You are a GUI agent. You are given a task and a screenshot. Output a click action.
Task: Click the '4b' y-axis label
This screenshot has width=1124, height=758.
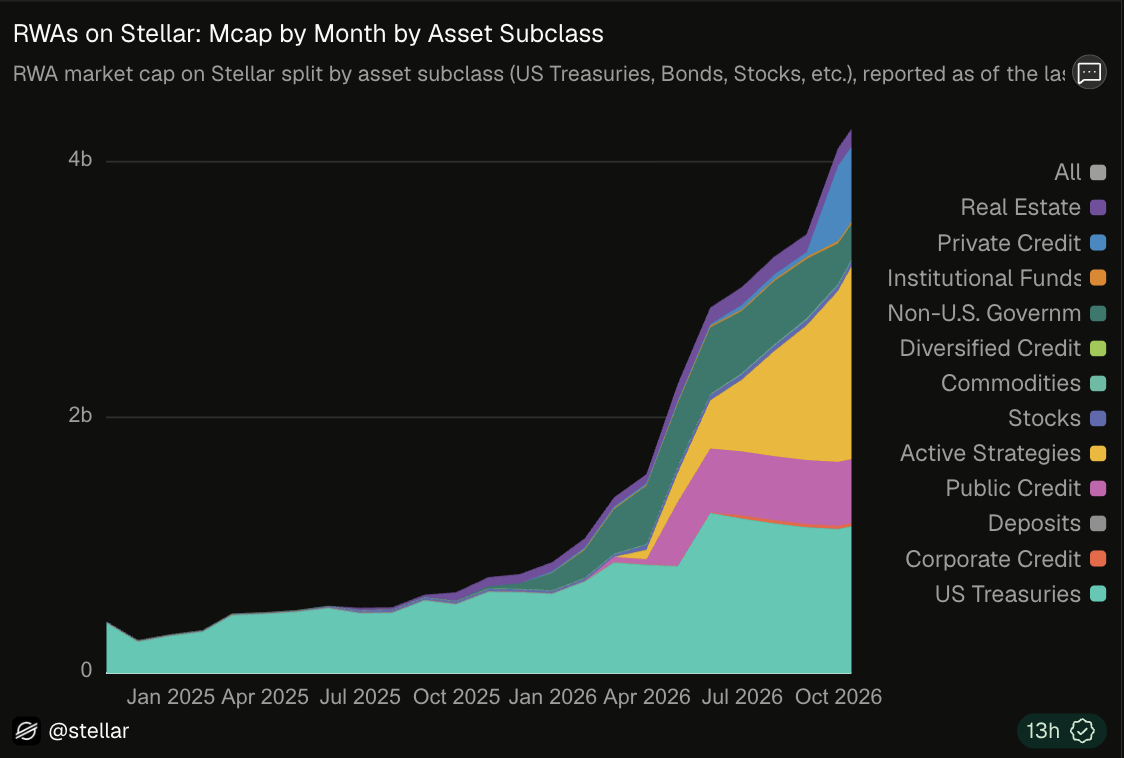pos(80,159)
